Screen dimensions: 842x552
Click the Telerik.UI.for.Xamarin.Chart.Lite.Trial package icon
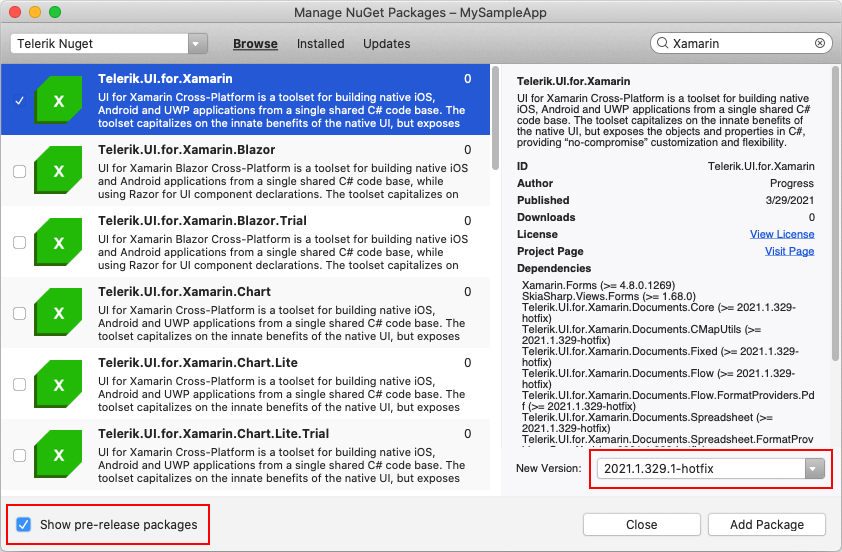click(x=59, y=454)
